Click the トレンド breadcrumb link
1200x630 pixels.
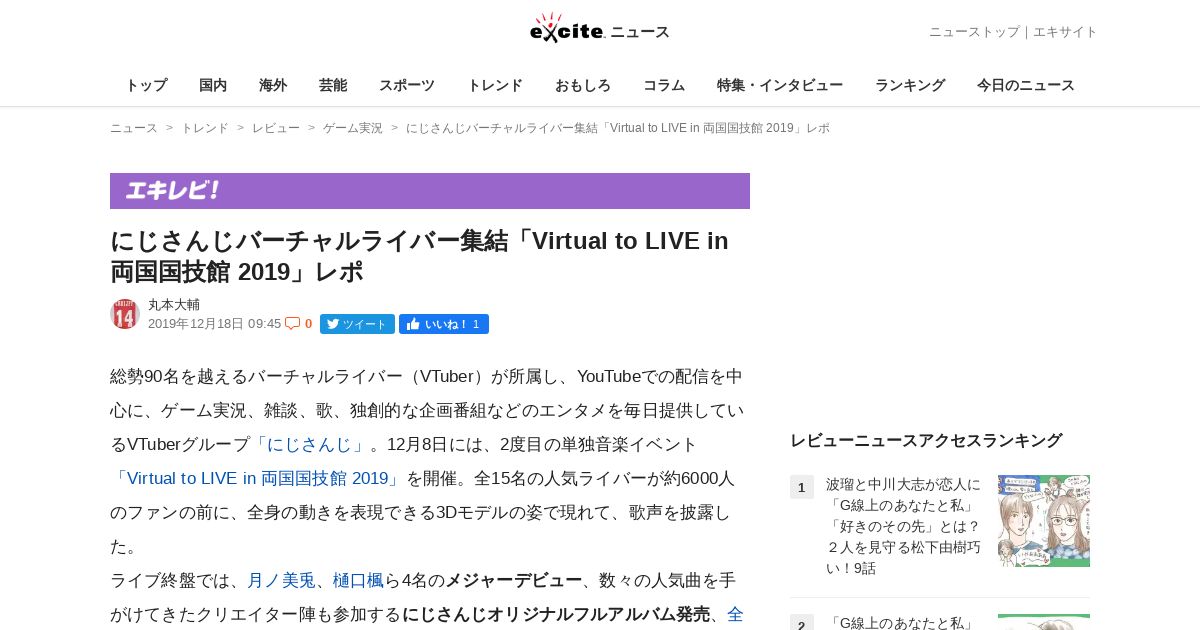click(205, 128)
